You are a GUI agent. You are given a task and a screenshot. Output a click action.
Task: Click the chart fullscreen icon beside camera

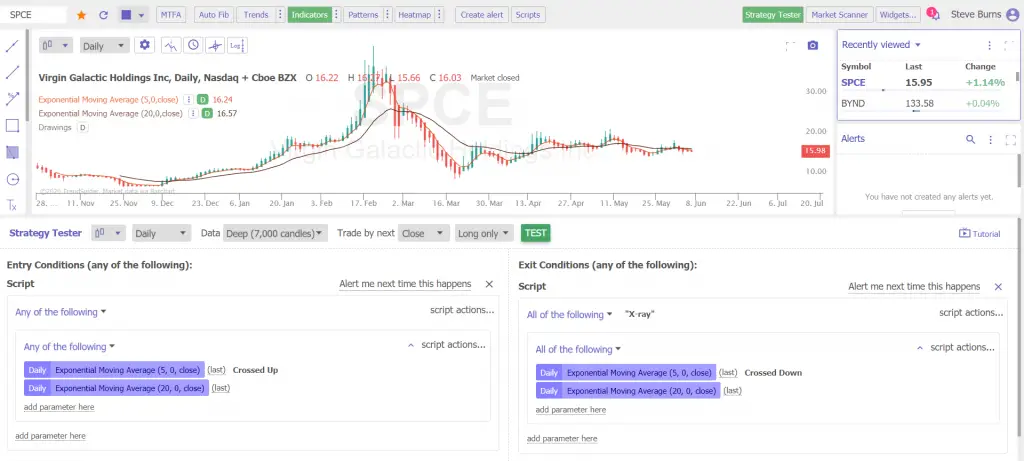pyautogui.click(x=790, y=45)
